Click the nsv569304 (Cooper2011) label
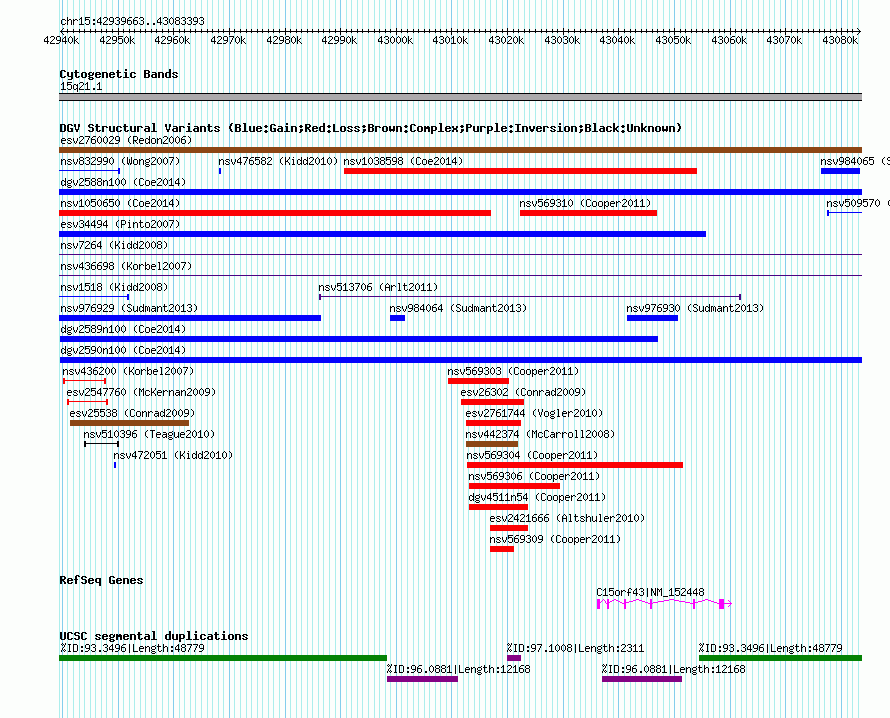This screenshot has width=890, height=718. tap(532, 455)
